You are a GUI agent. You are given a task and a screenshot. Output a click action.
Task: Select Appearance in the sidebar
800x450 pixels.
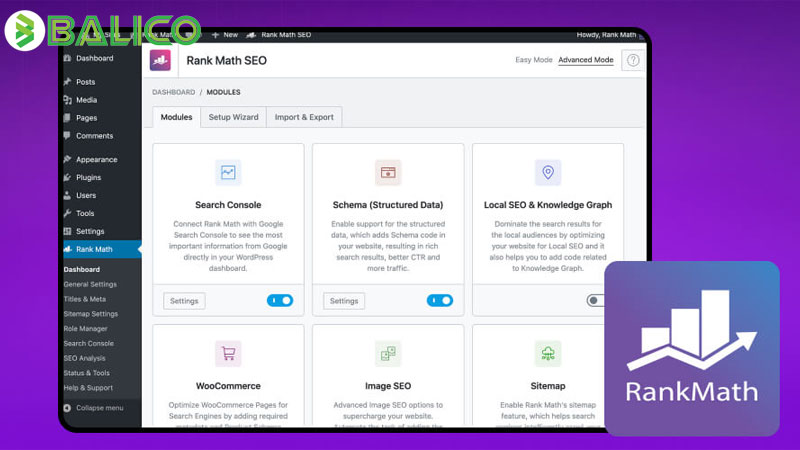pyautogui.click(x=96, y=160)
